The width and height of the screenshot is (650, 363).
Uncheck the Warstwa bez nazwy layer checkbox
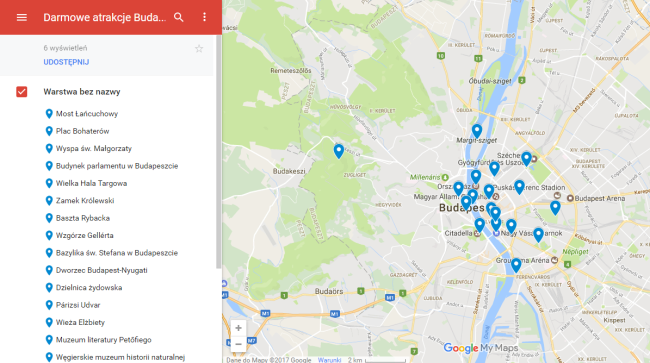22,92
